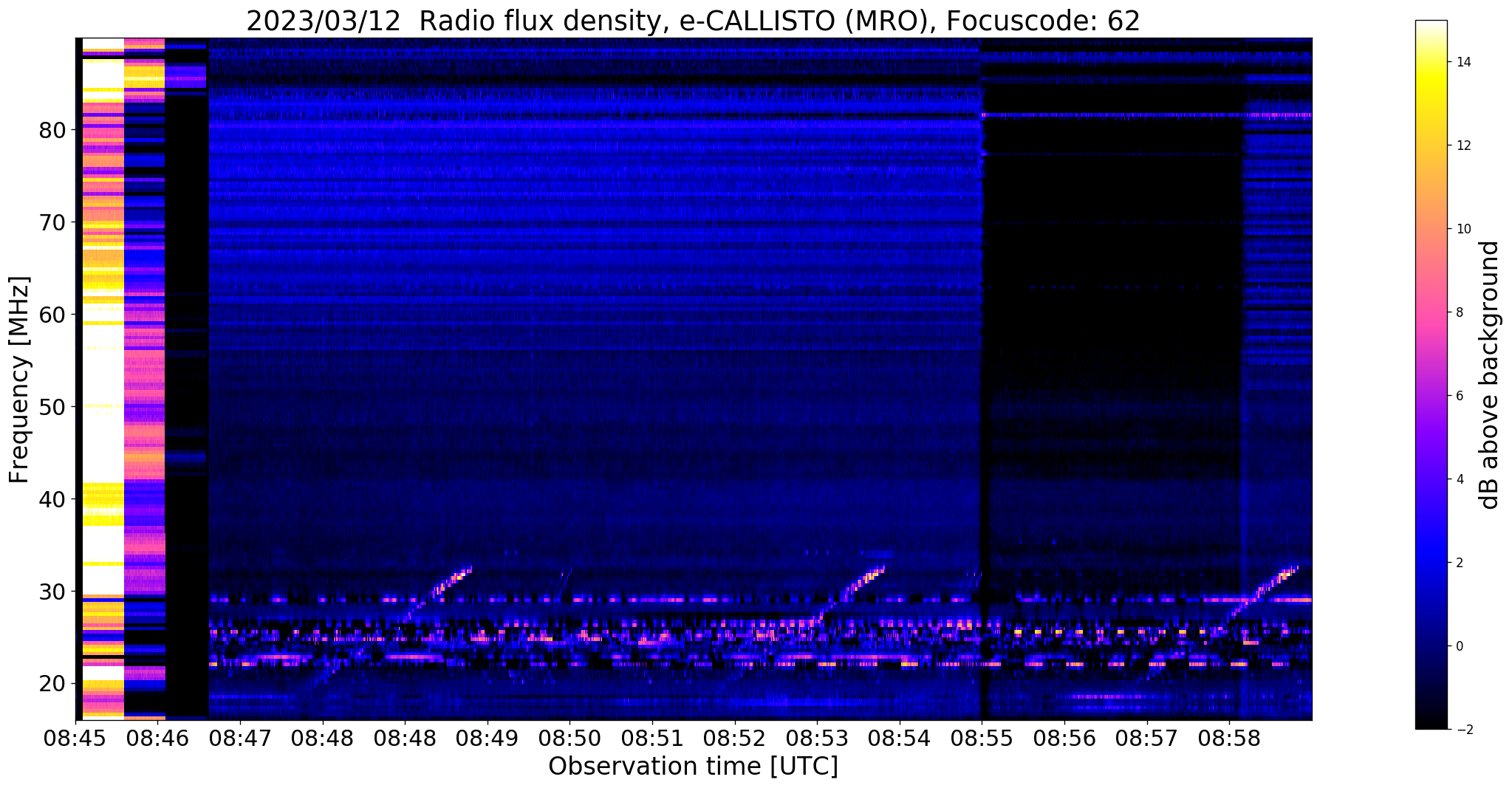Click the 08:51 time tick label
The width and height of the screenshot is (1512, 788).
tap(652, 739)
